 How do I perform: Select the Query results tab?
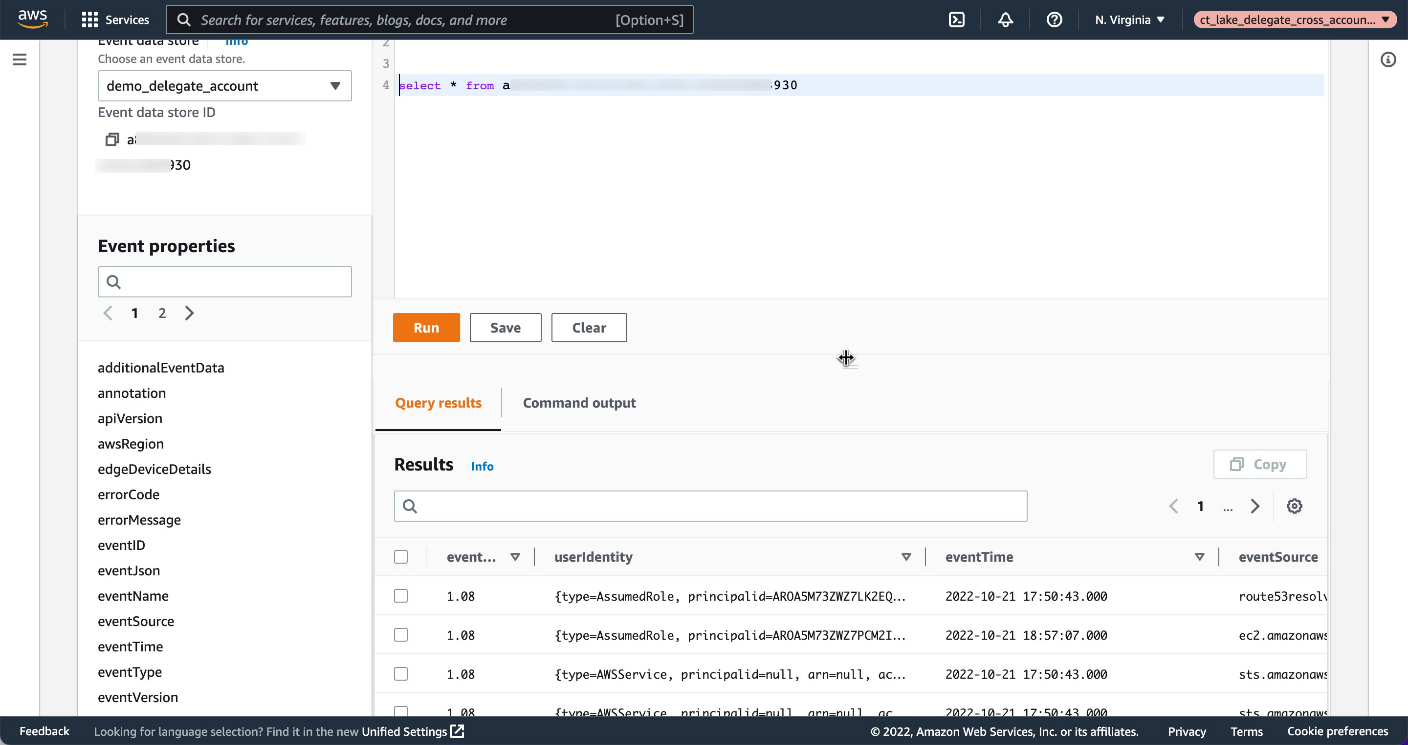click(438, 403)
